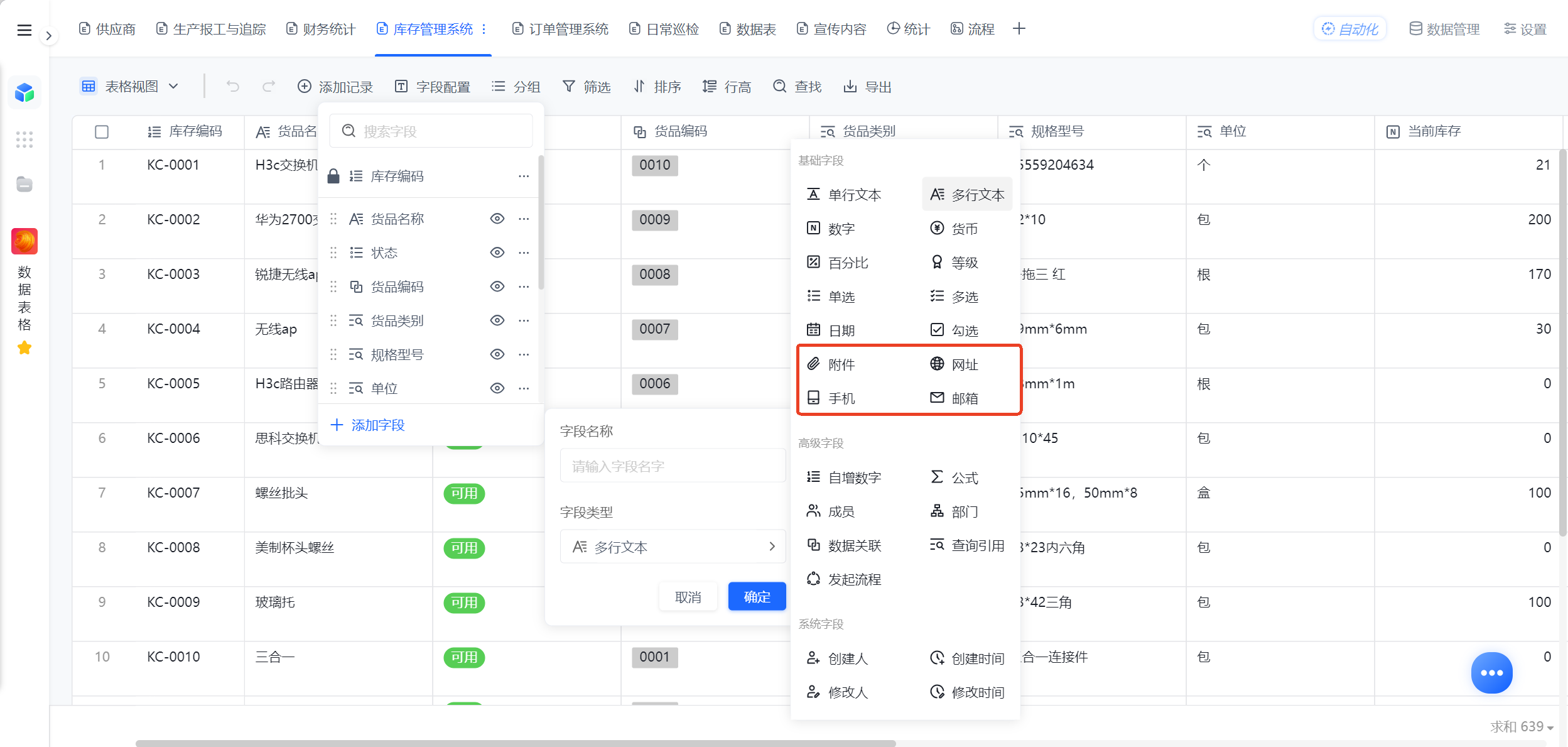Toggle visibility of 单位 field
Viewport: 1568px width, 747px height.
tap(497, 388)
